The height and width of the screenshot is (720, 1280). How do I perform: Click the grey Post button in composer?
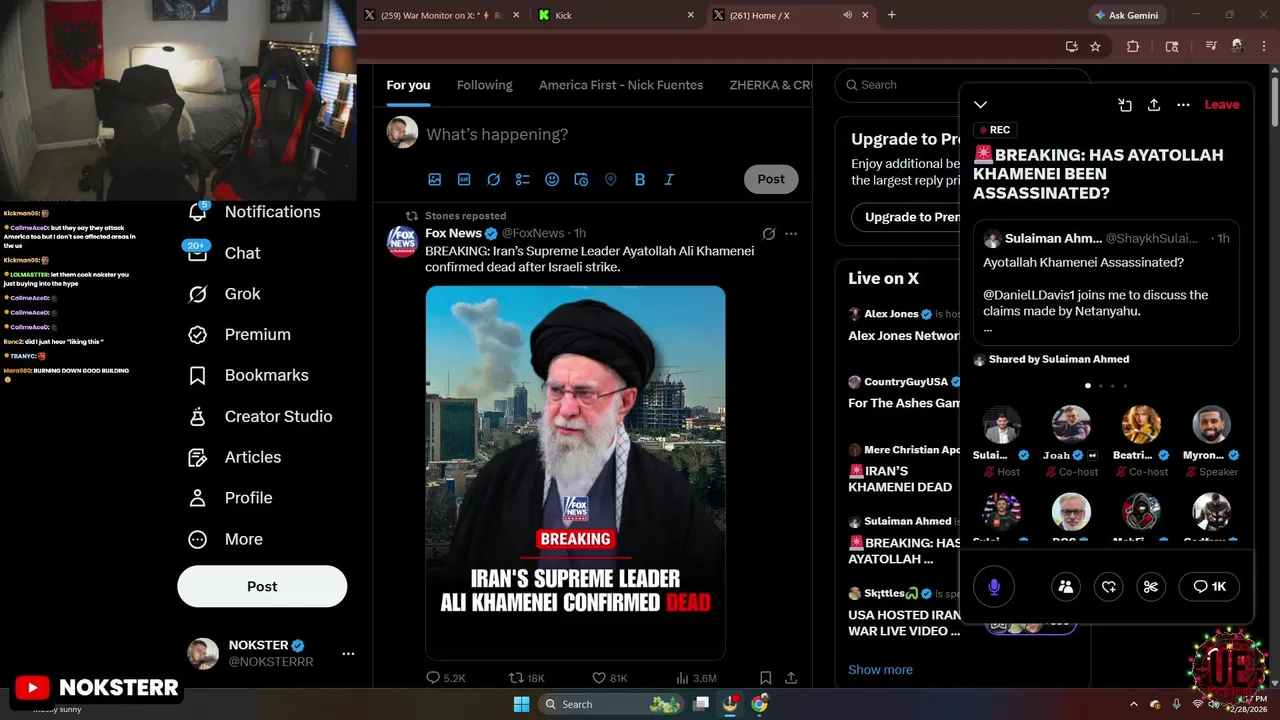click(x=771, y=179)
